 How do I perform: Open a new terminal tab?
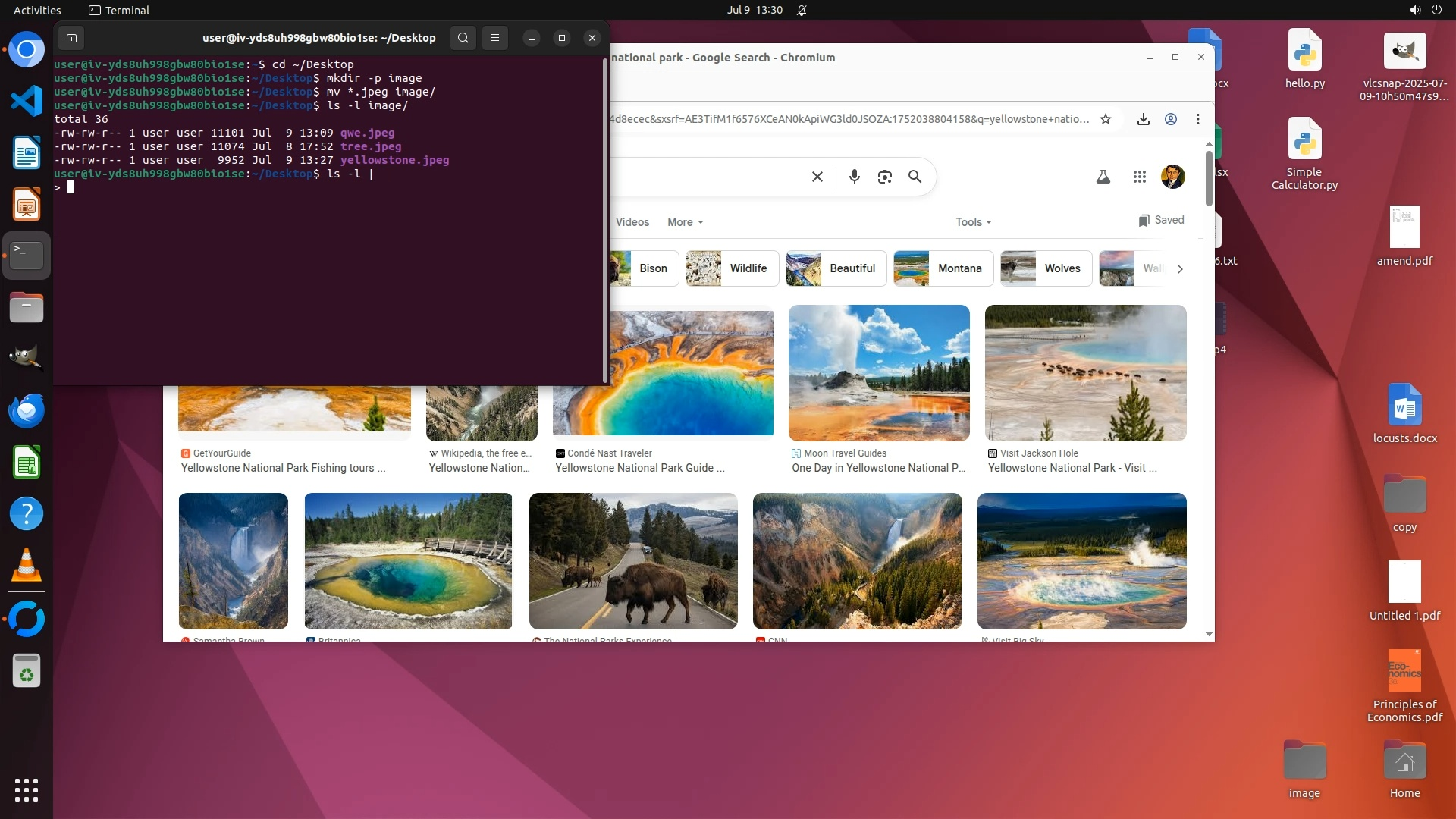click(x=71, y=38)
